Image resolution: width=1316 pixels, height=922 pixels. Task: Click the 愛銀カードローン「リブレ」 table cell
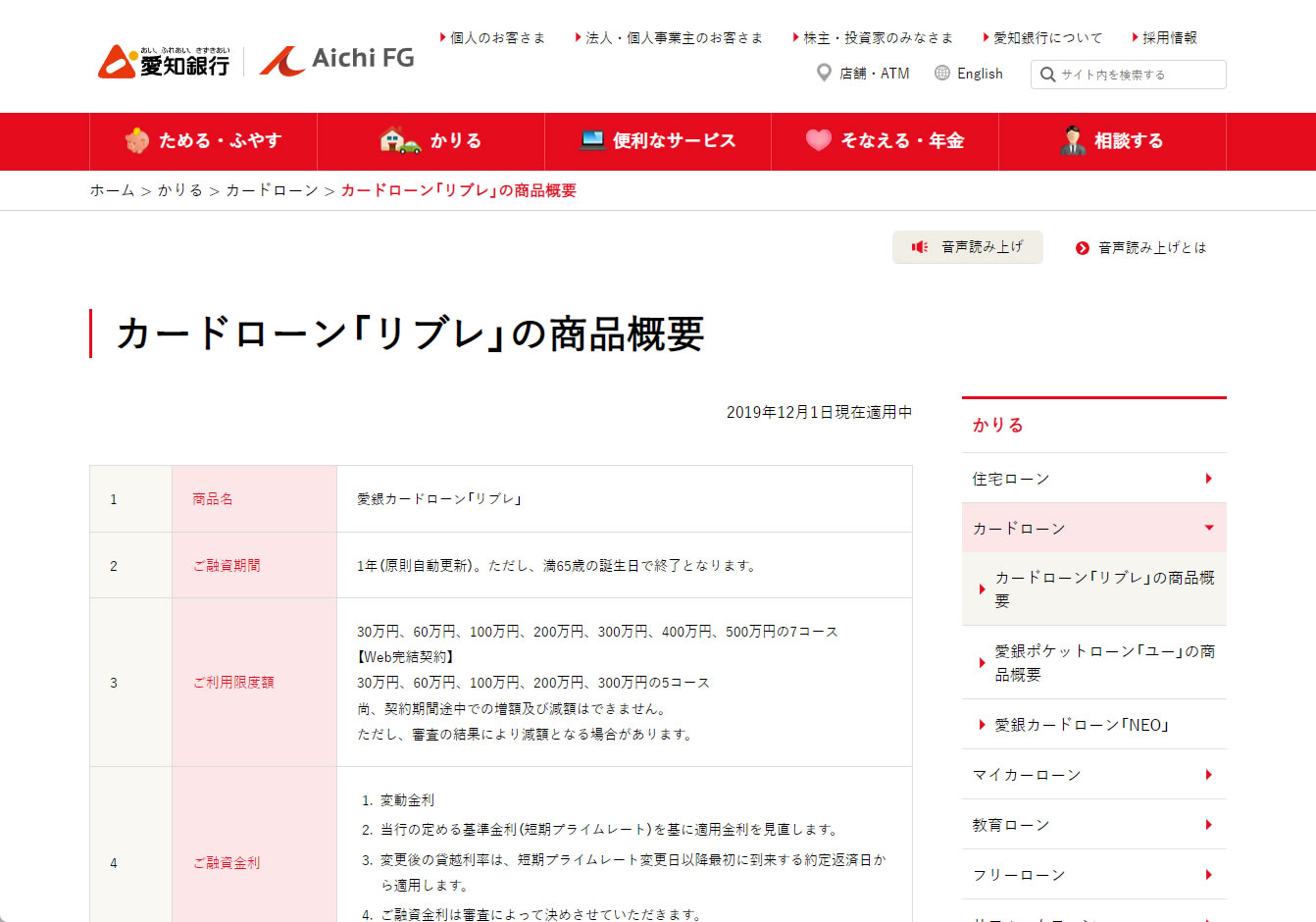[x=625, y=499]
